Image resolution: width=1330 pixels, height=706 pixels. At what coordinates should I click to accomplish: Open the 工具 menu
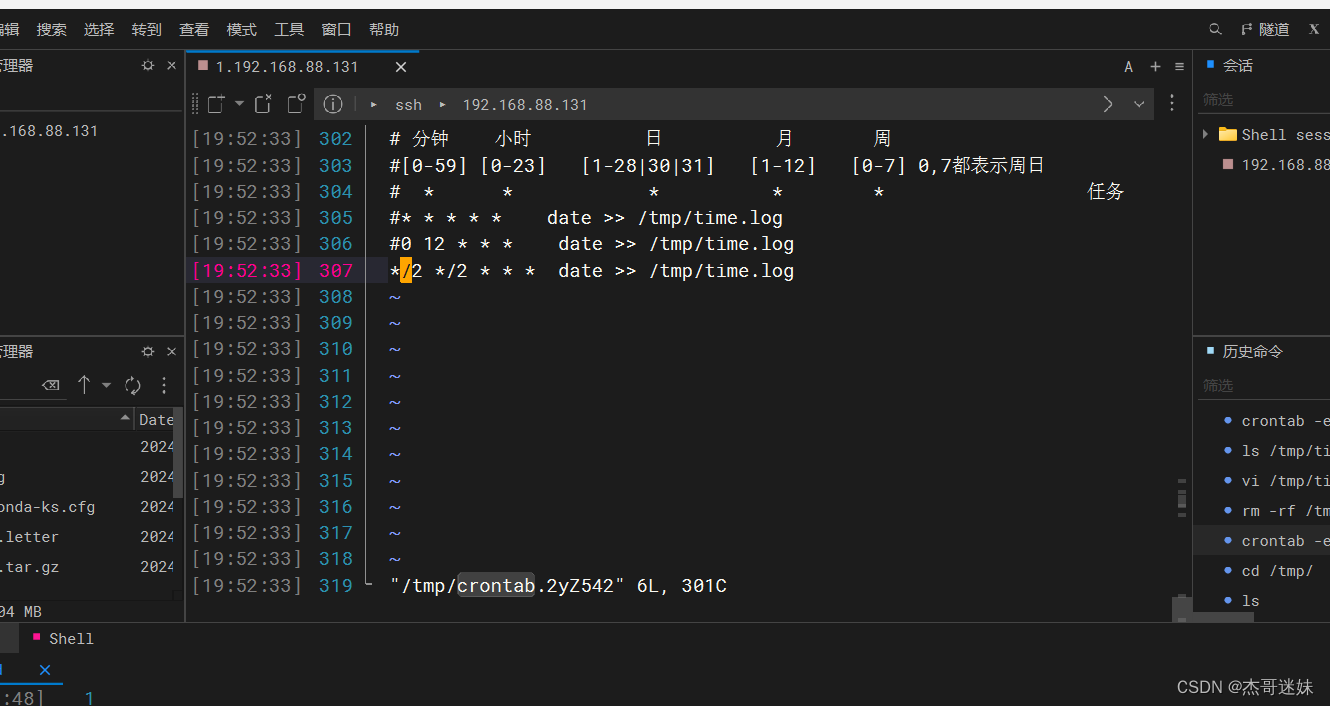289,29
